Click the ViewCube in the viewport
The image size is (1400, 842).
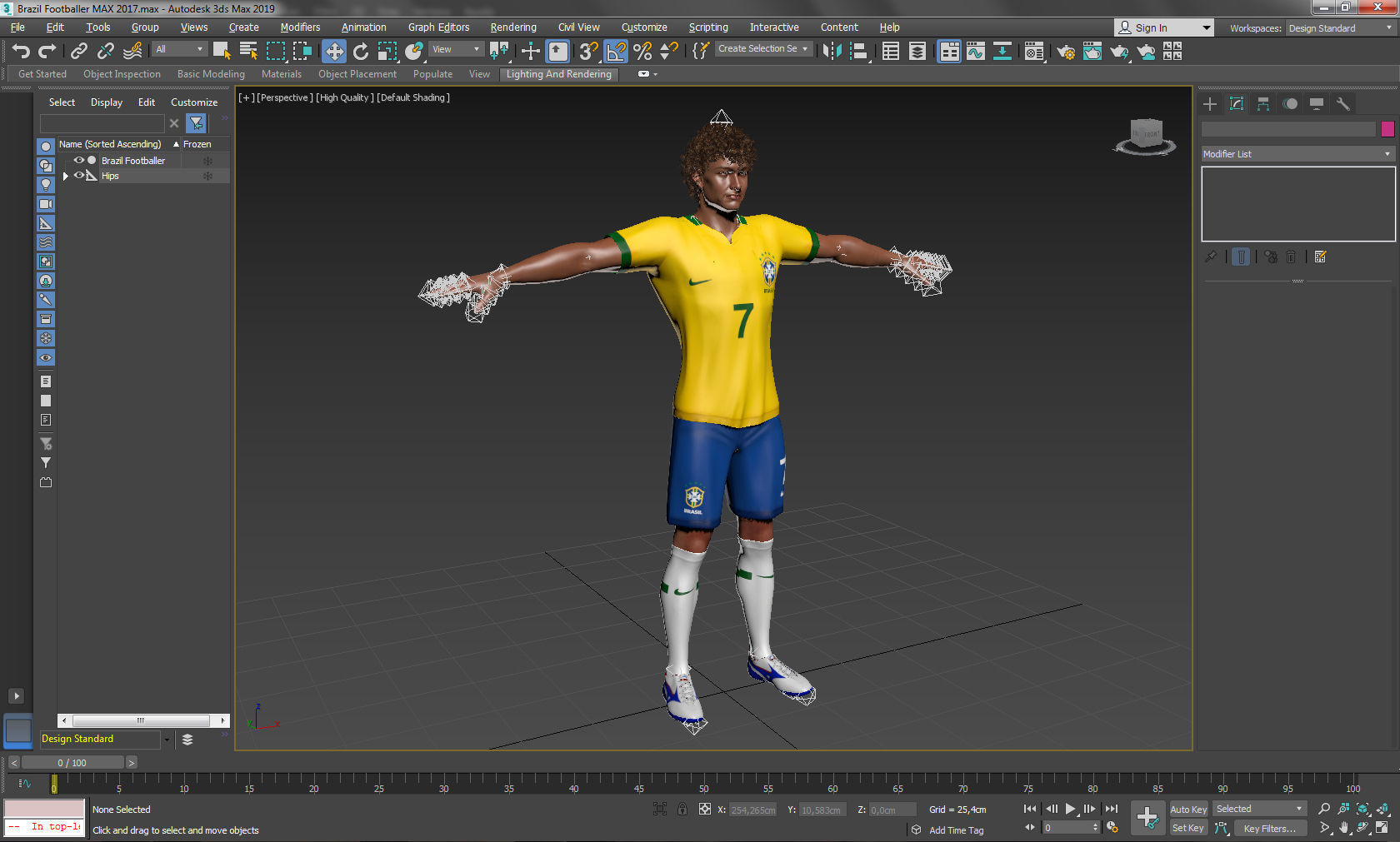[1146, 137]
